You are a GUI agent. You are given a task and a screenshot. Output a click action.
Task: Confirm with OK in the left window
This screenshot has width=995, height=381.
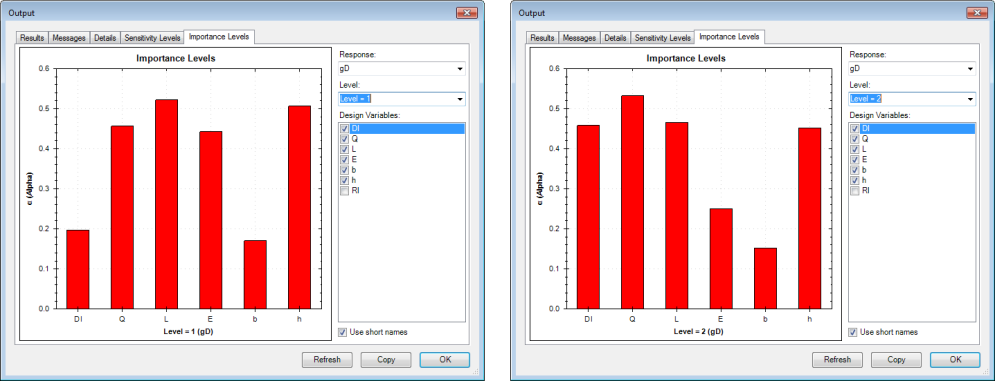pos(445,359)
